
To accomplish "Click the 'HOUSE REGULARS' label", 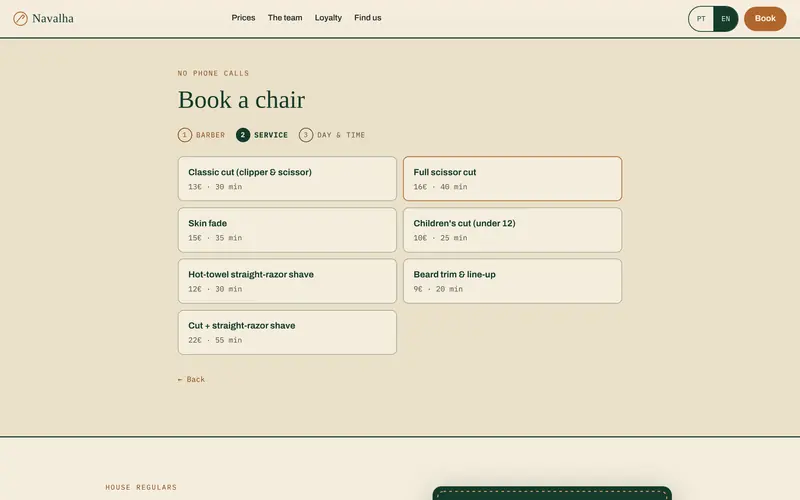I will coord(141,487).
